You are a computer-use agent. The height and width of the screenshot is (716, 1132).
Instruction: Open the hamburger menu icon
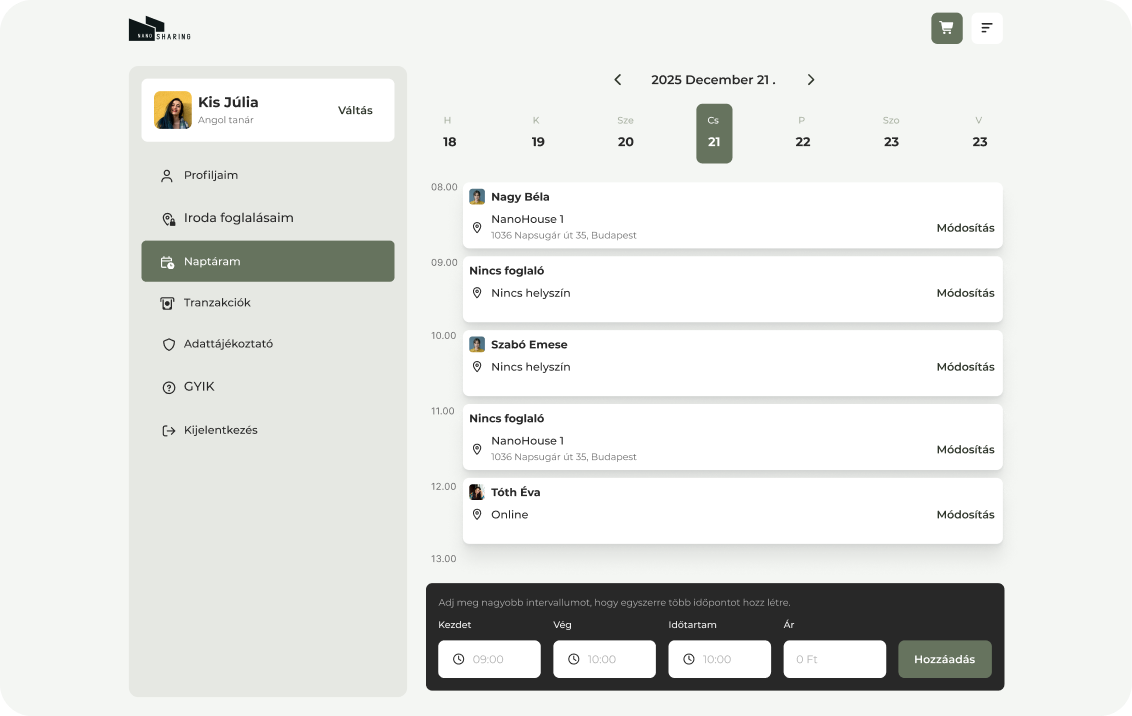(x=987, y=28)
